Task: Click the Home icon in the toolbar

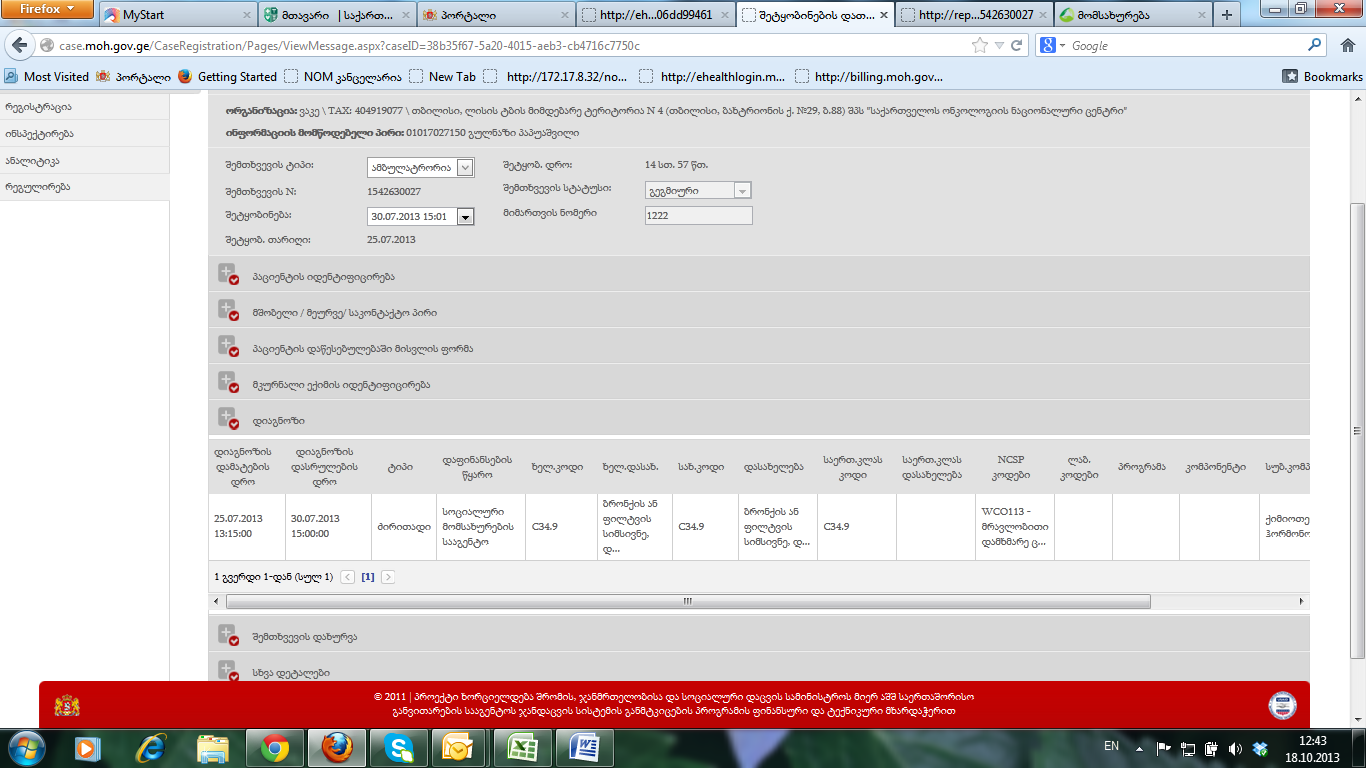Action: (x=1346, y=45)
